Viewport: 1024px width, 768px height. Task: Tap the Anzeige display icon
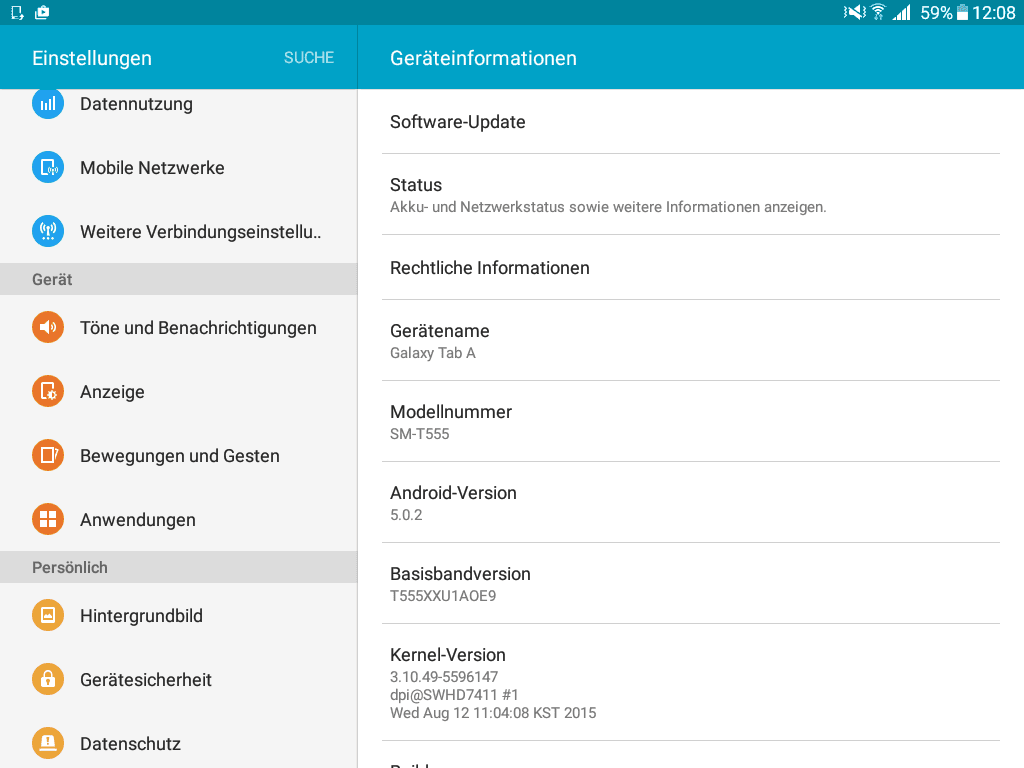pyautogui.click(x=48, y=391)
